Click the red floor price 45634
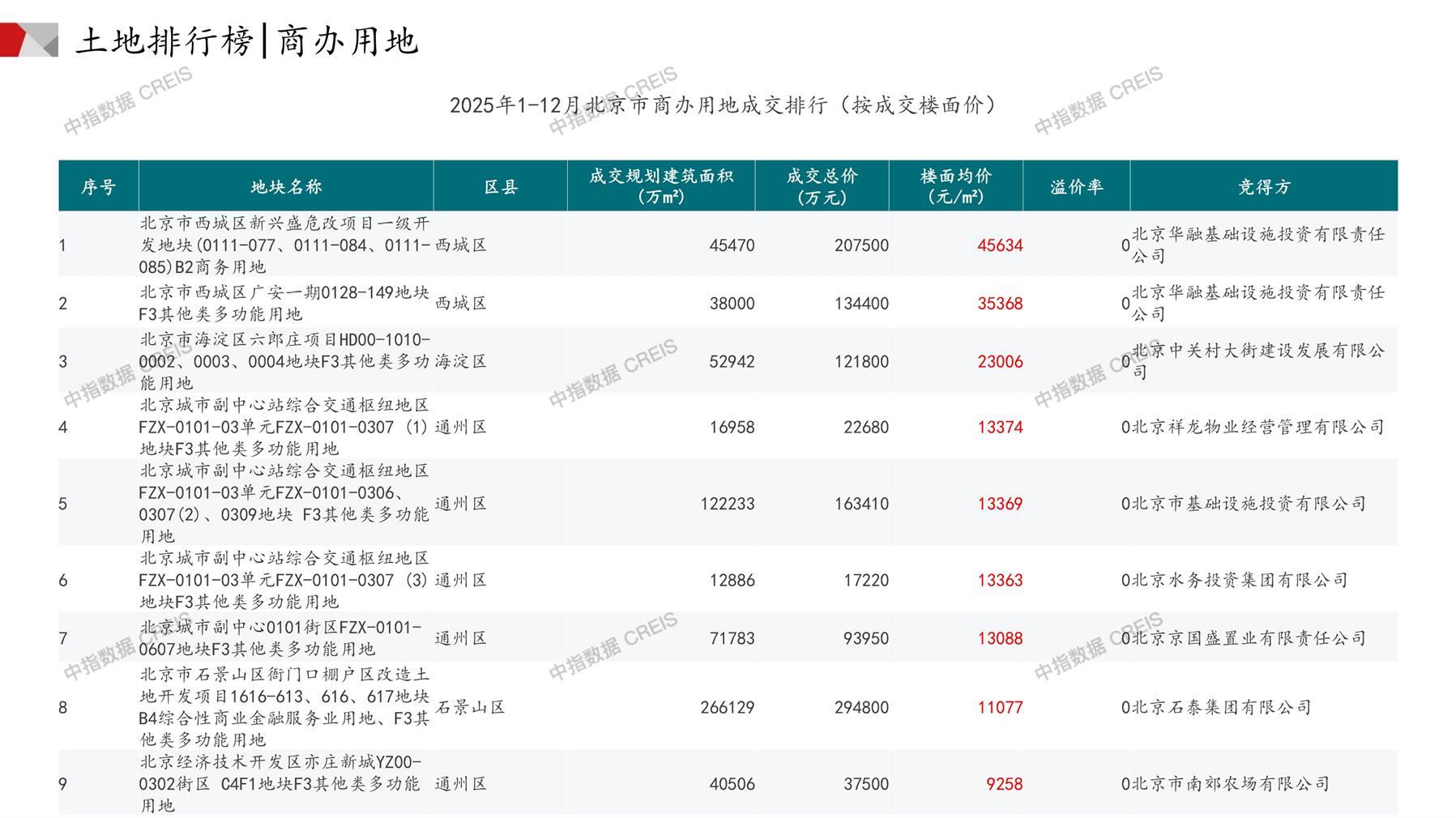Viewport: 1456px width, 818px height. coord(1000,245)
